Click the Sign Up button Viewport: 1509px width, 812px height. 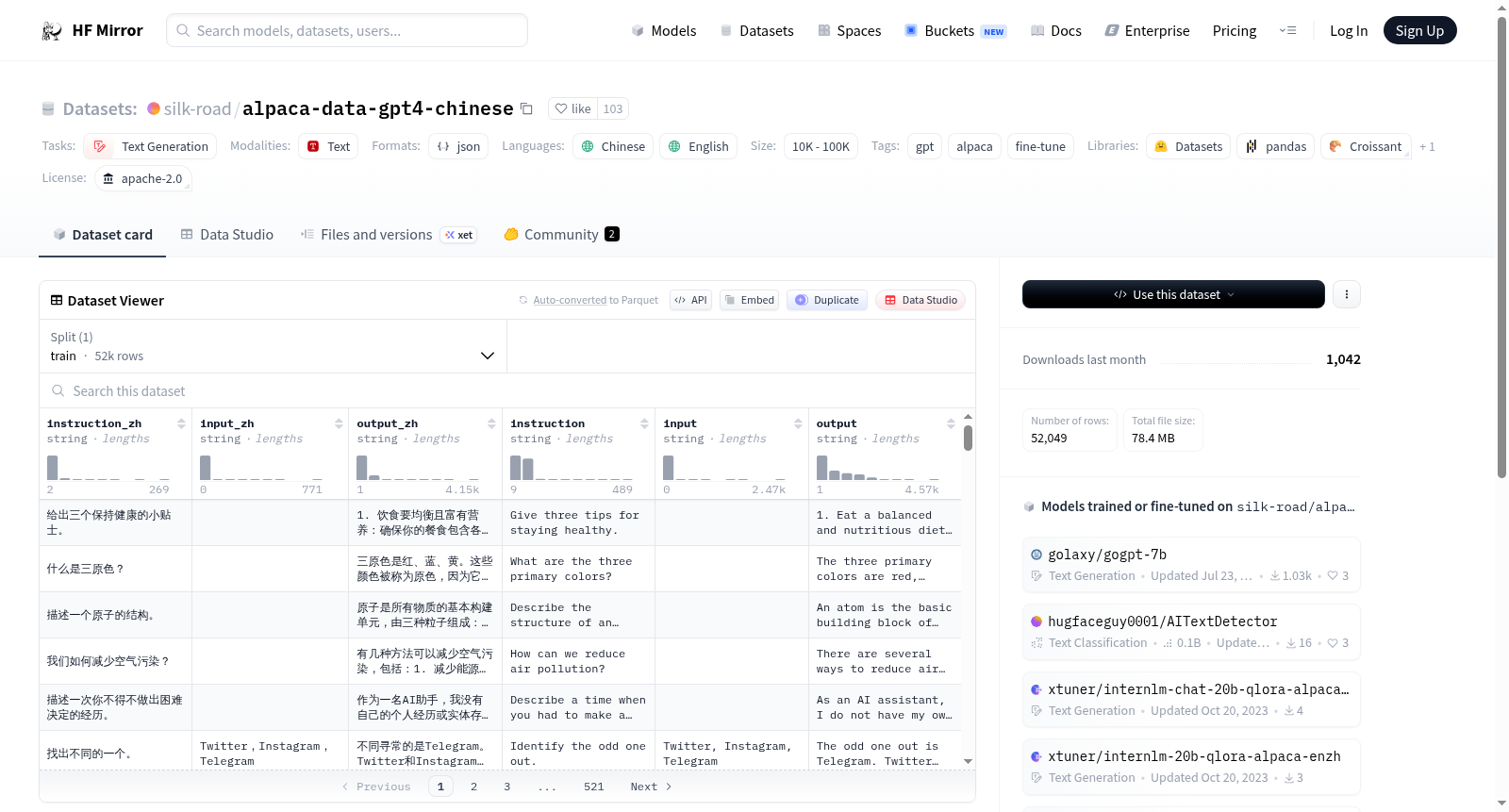[x=1419, y=31]
